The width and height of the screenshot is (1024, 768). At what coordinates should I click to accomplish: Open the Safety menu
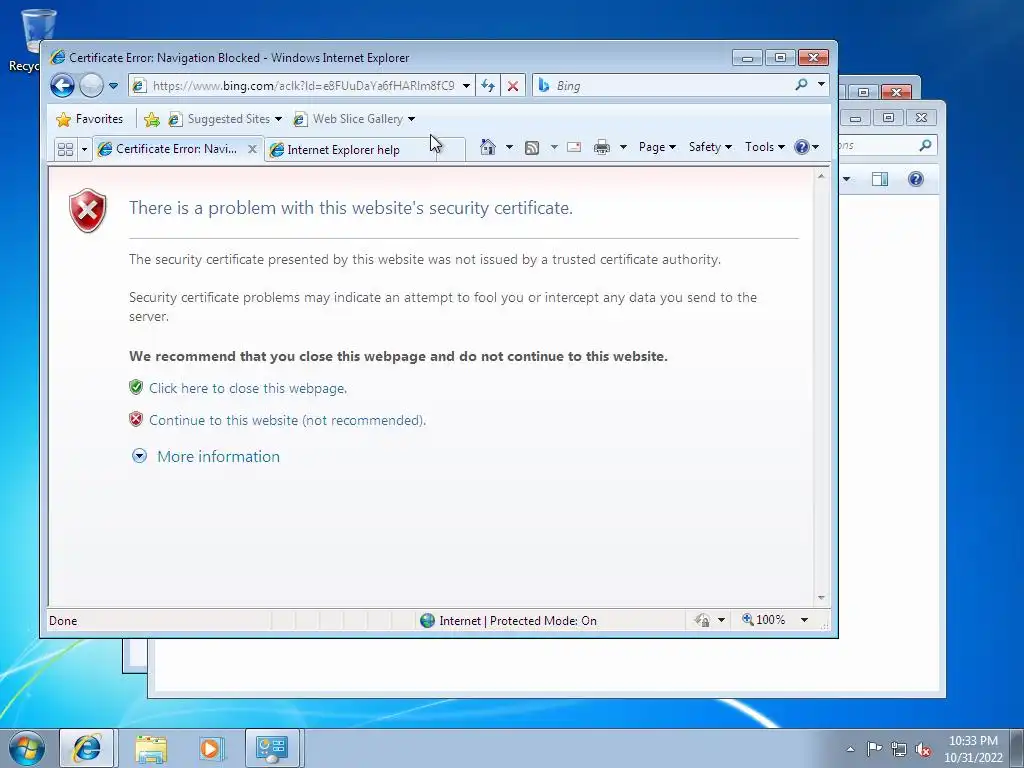[x=711, y=147]
